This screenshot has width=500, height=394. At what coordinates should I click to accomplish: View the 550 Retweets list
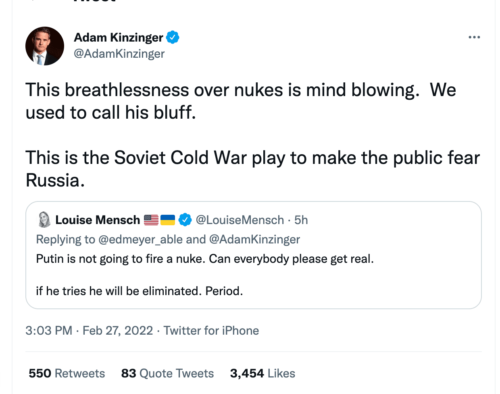pyautogui.click(x=67, y=373)
